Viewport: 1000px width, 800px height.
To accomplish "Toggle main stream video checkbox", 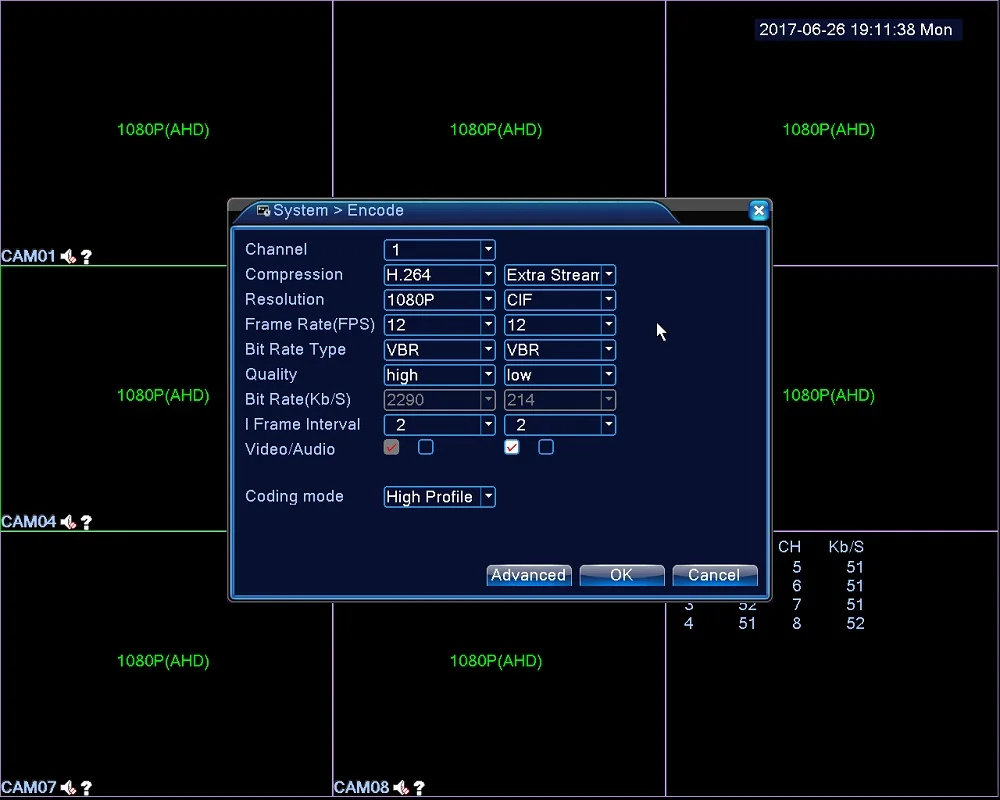I will pyautogui.click(x=392, y=447).
